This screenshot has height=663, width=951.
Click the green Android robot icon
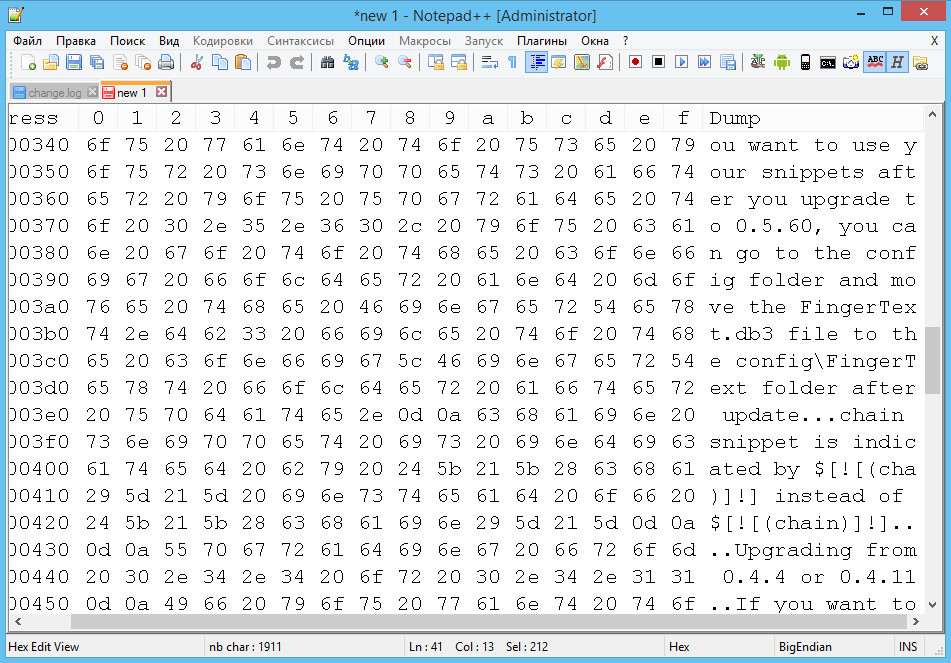tap(782, 62)
